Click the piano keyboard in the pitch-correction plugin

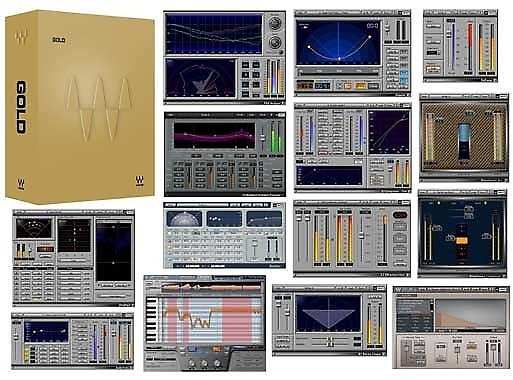(x=151, y=319)
